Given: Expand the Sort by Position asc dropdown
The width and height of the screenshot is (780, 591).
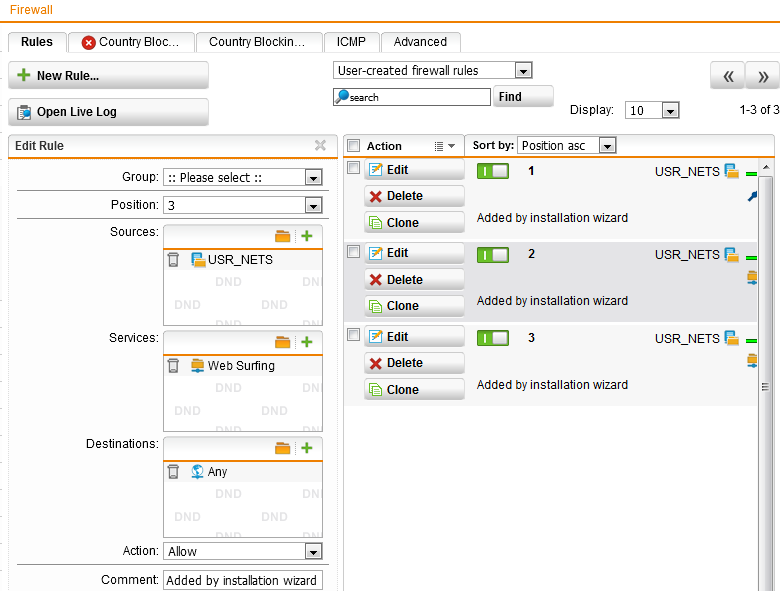Looking at the screenshot, I should pos(607,146).
